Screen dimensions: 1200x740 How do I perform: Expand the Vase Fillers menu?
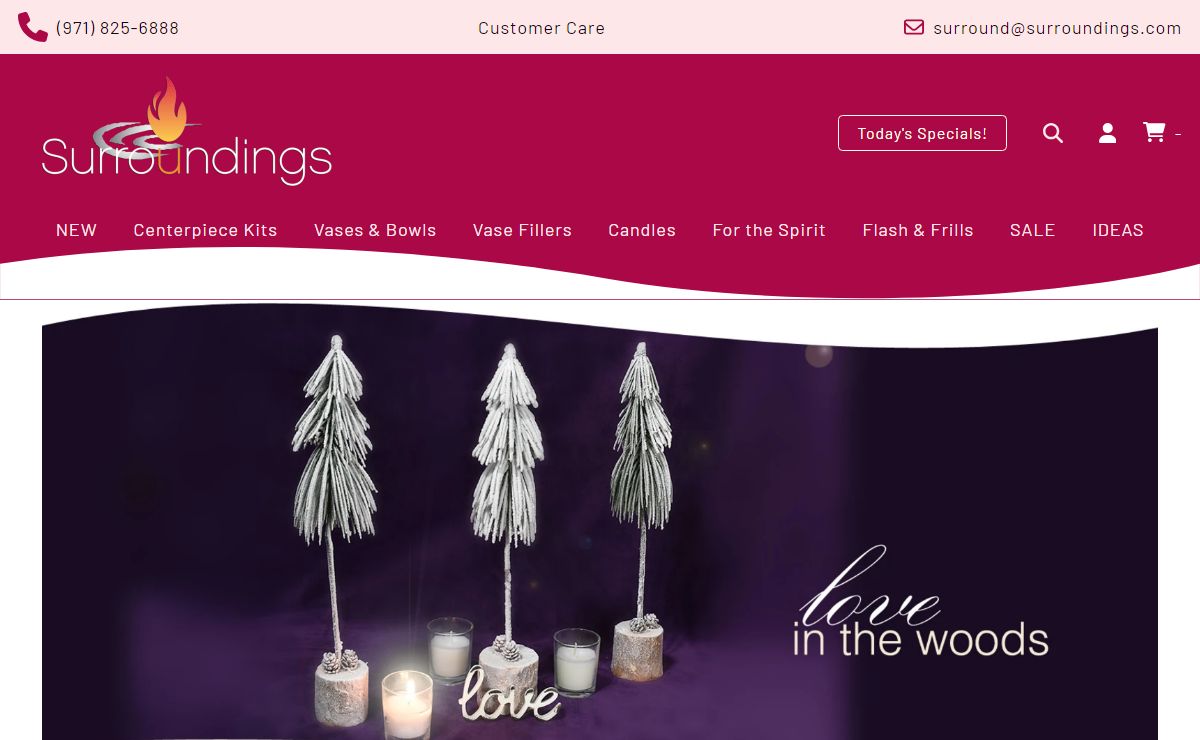pyautogui.click(x=522, y=230)
